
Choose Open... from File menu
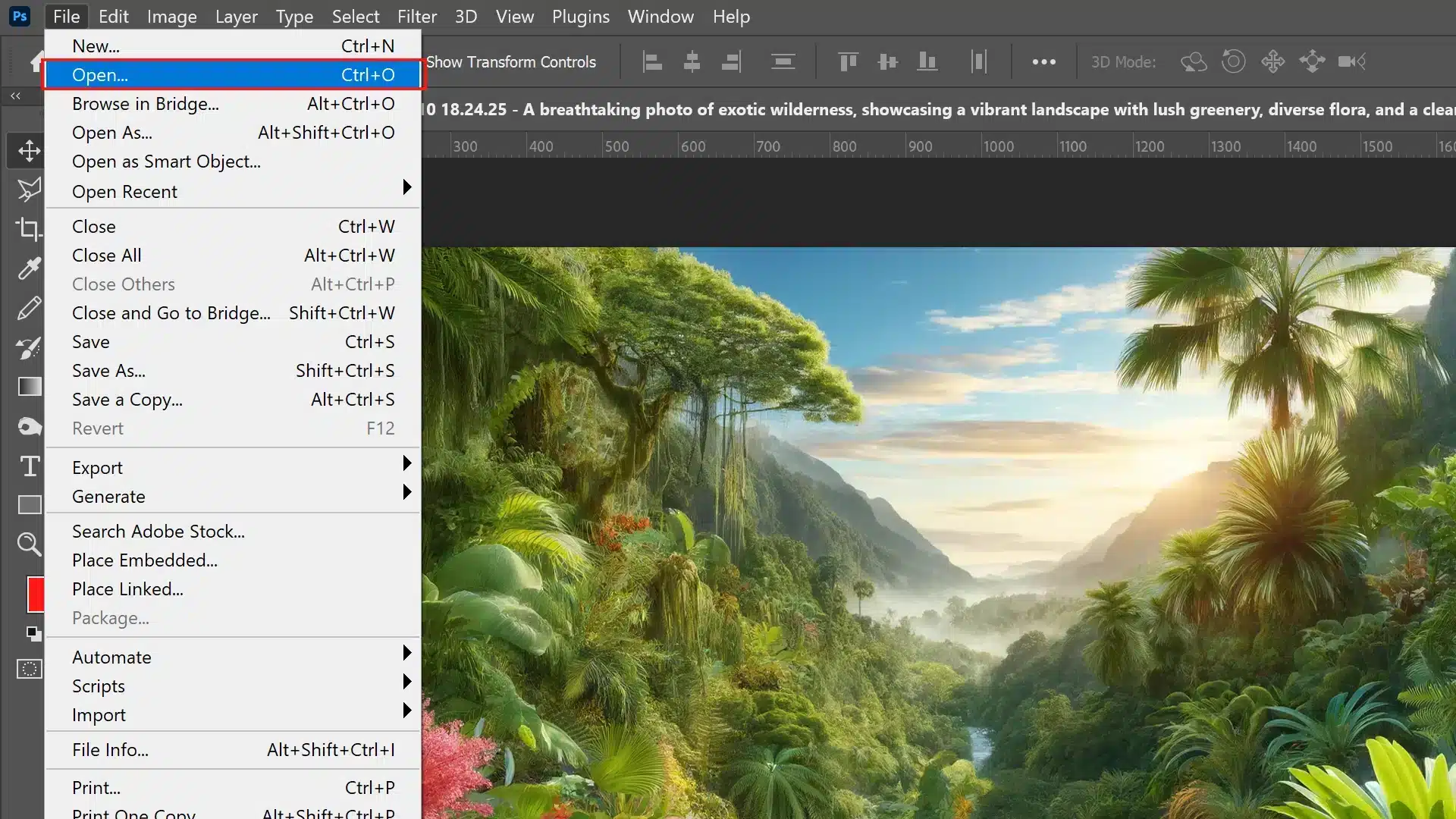233,74
